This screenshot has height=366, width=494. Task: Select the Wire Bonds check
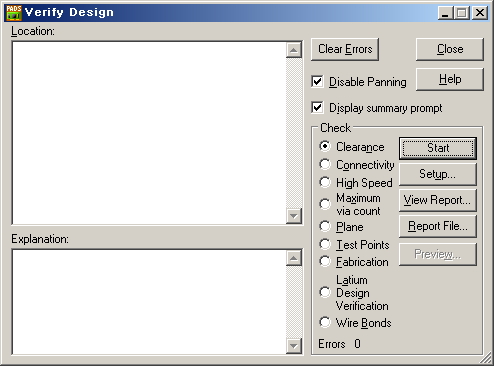[x=325, y=322]
